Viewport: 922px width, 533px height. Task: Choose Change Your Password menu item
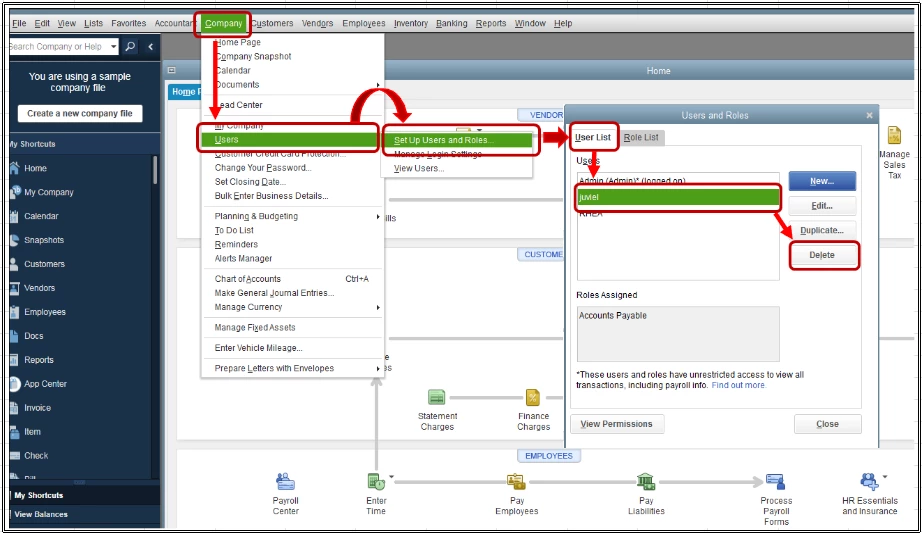(x=263, y=168)
